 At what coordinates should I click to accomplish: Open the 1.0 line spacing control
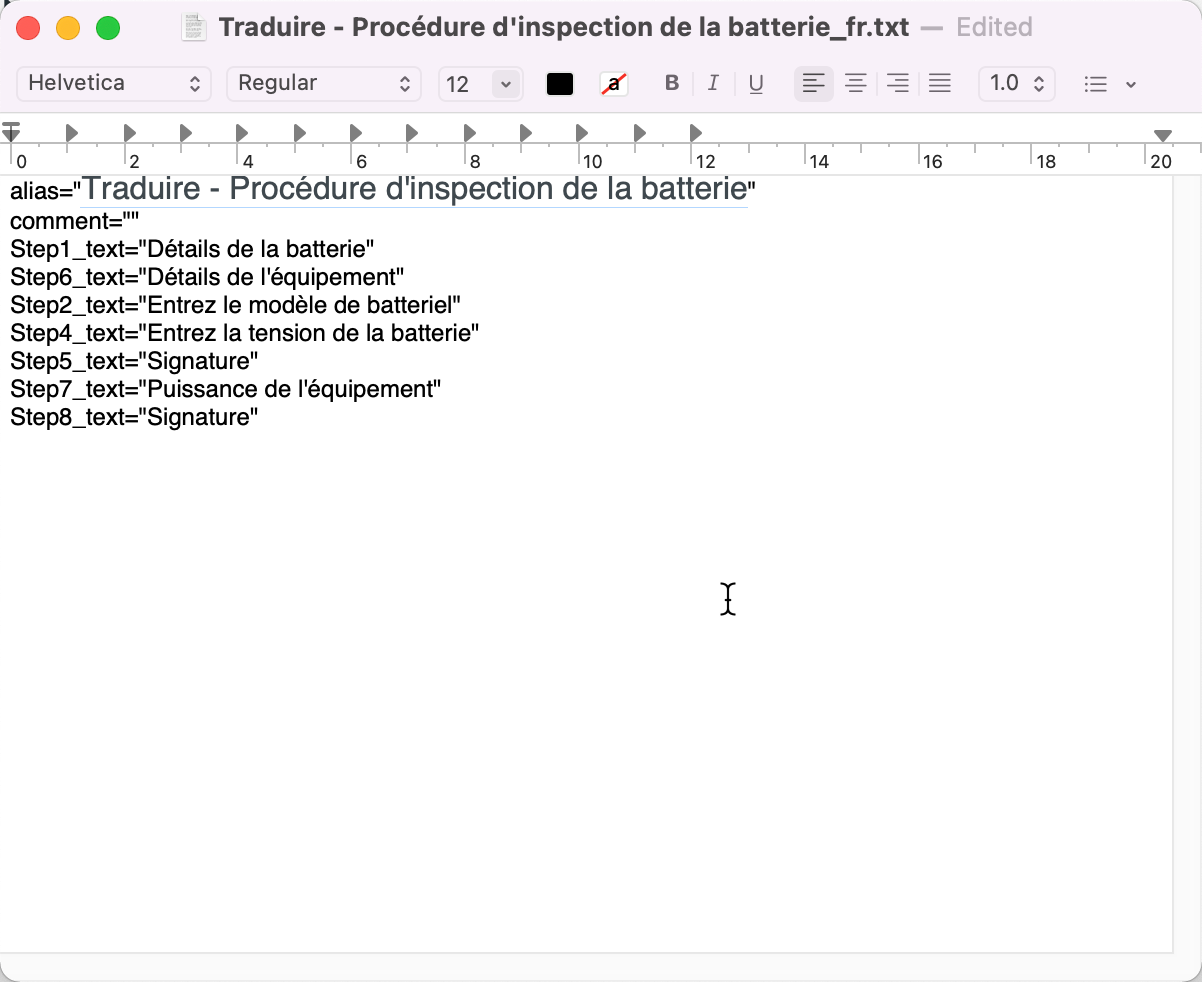pyautogui.click(x=1016, y=83)
